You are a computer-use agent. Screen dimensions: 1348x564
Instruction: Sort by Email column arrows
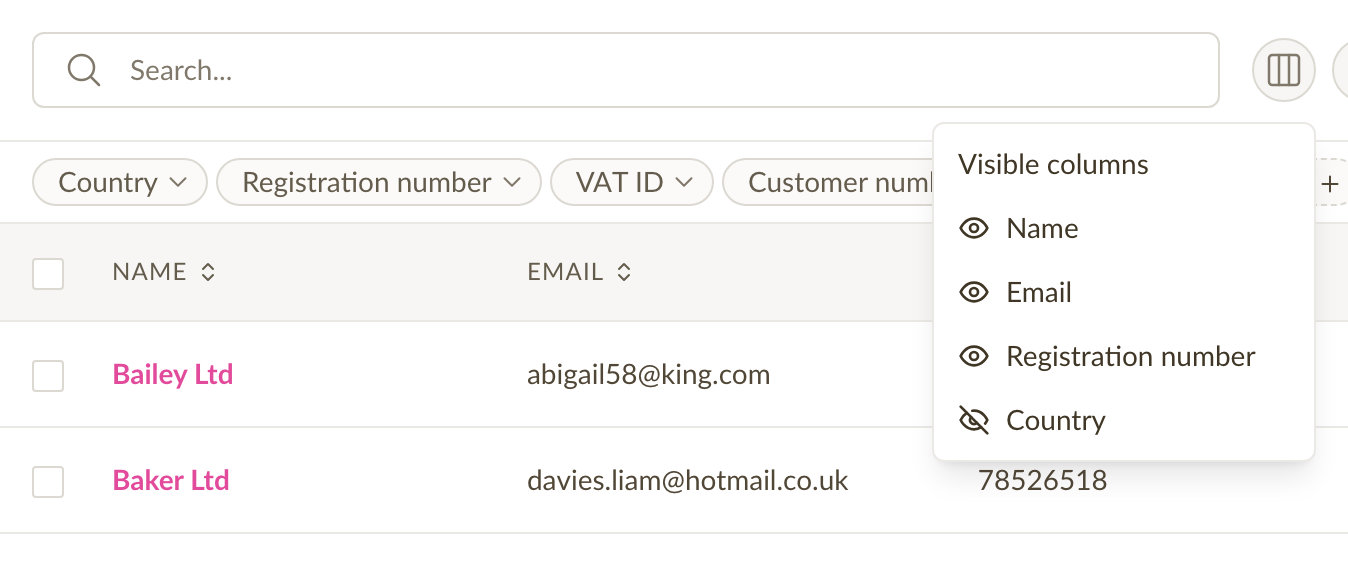click(x=624, y=272)
